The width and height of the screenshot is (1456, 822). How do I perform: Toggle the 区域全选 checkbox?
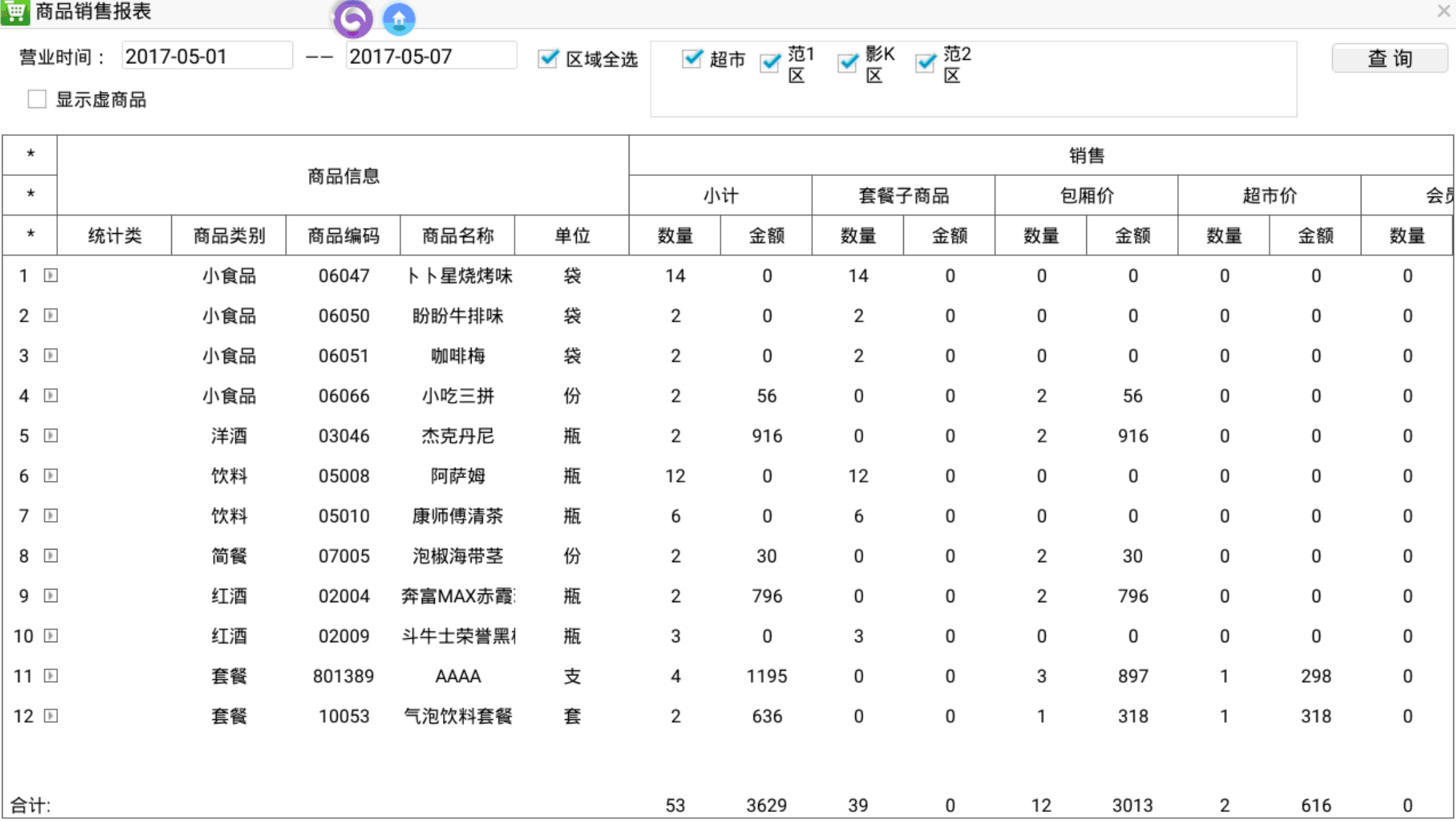point(548,59)
